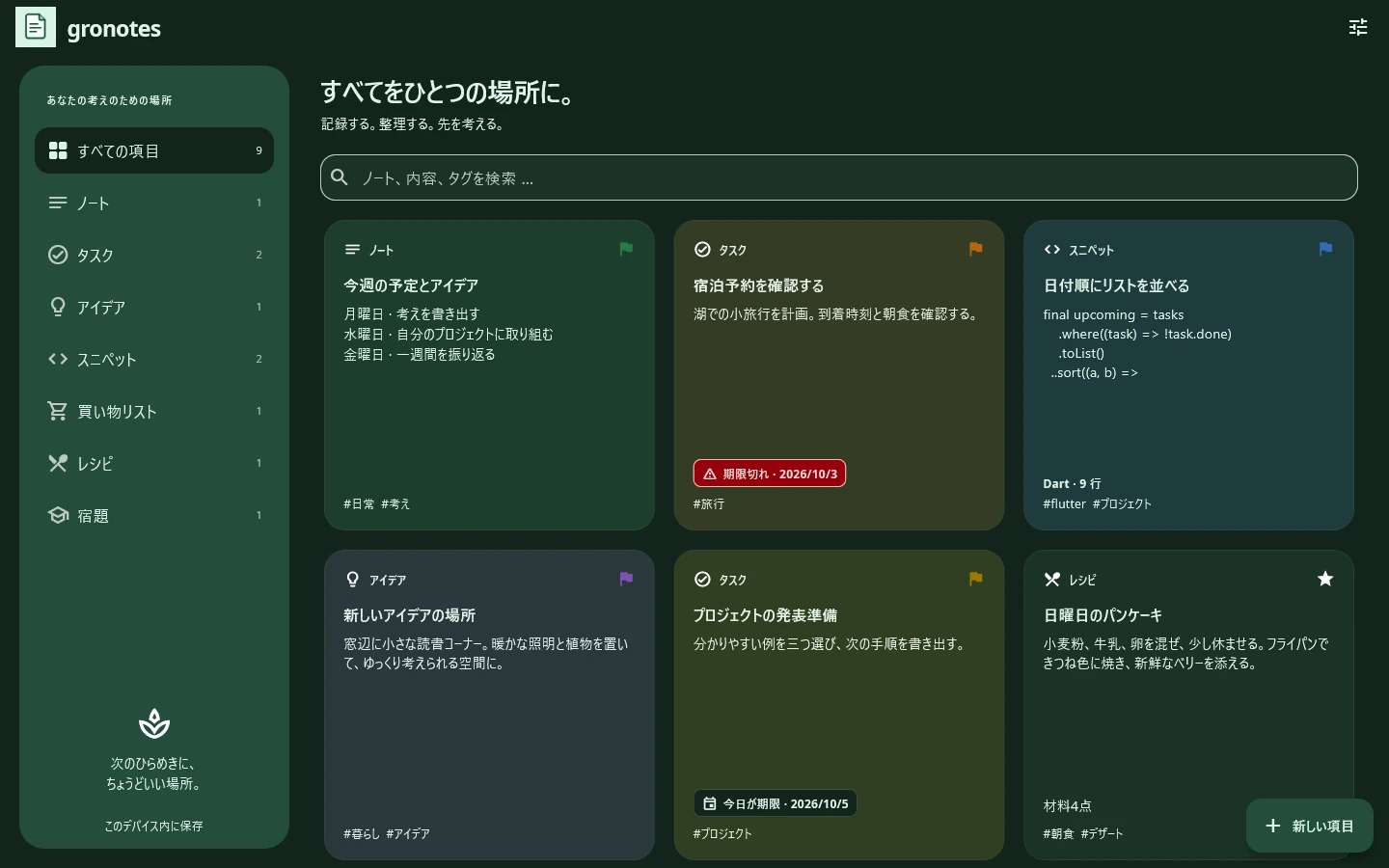Click the 材料4点 label on the recipe card

[x=1067, y=805]
